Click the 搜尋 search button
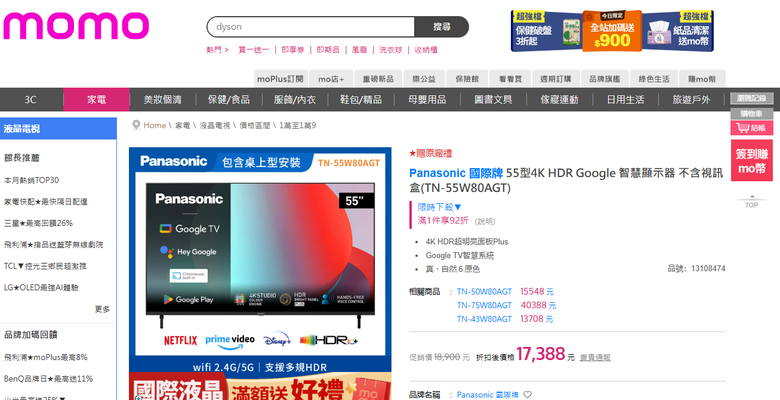 (442, 27)
